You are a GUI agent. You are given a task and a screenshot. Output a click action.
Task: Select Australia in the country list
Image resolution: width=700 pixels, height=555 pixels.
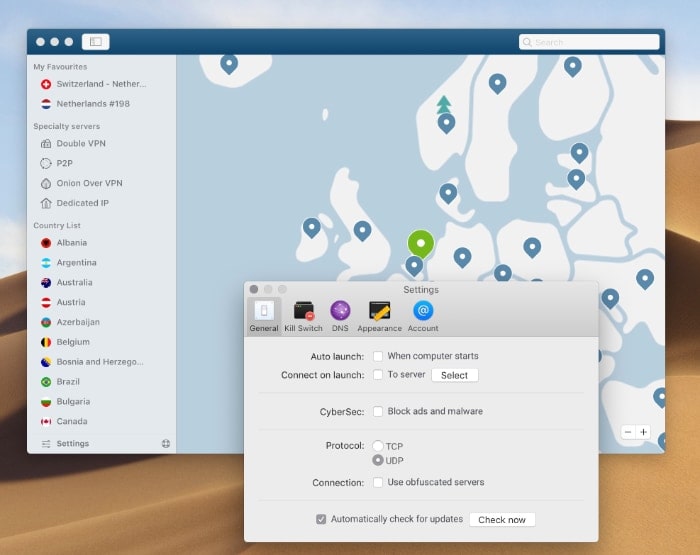pos(75,283)
